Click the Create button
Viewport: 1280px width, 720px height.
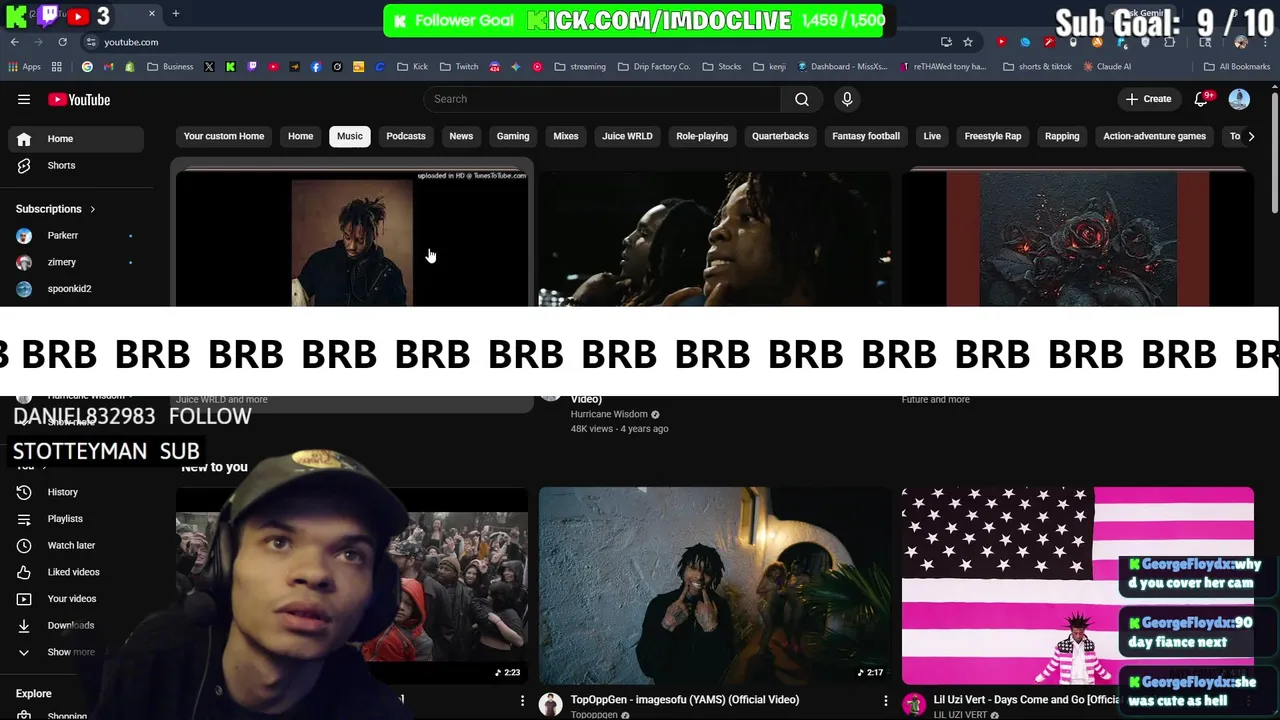1148,99
